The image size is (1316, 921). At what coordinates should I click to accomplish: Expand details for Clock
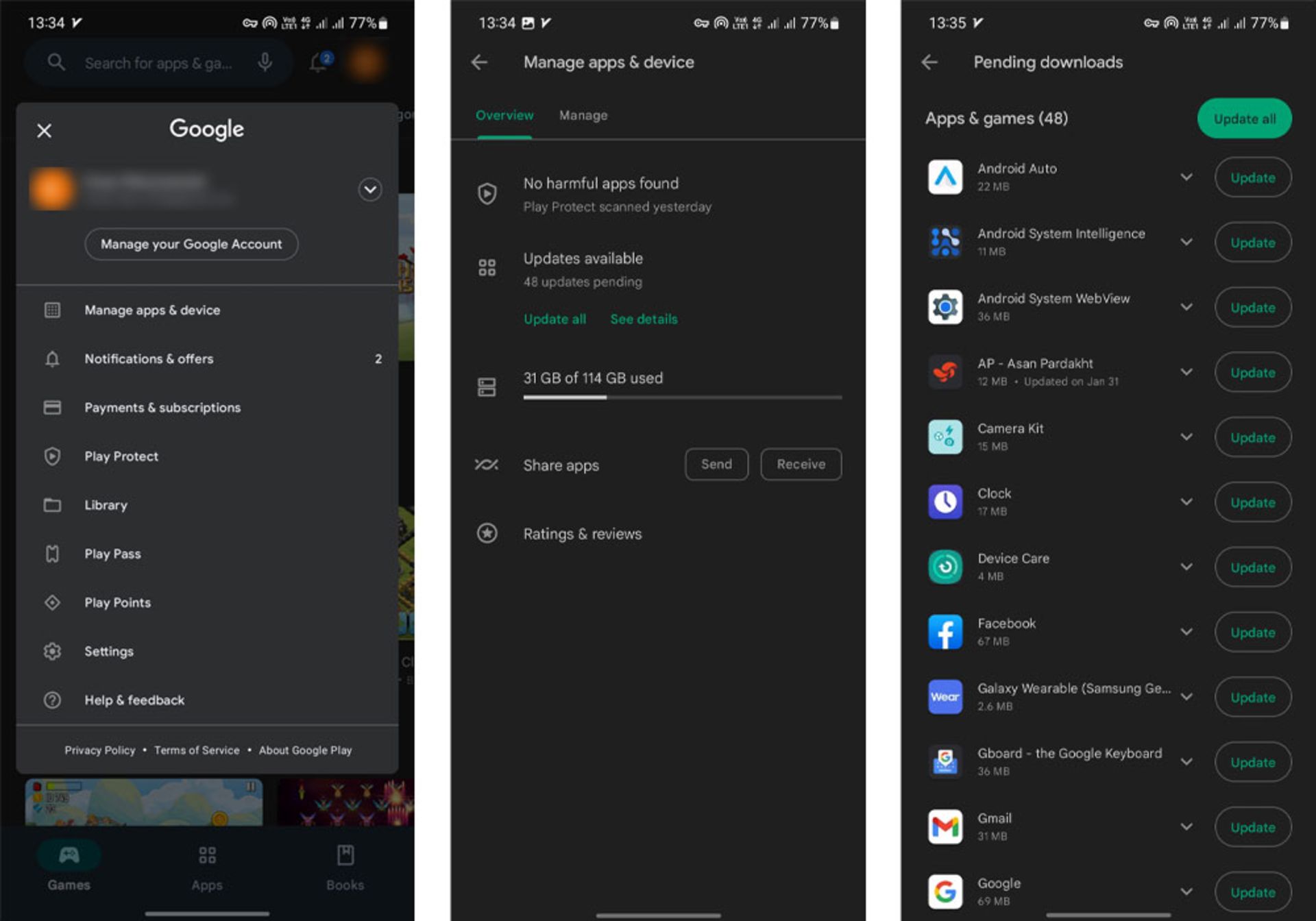pos(1186,502)
